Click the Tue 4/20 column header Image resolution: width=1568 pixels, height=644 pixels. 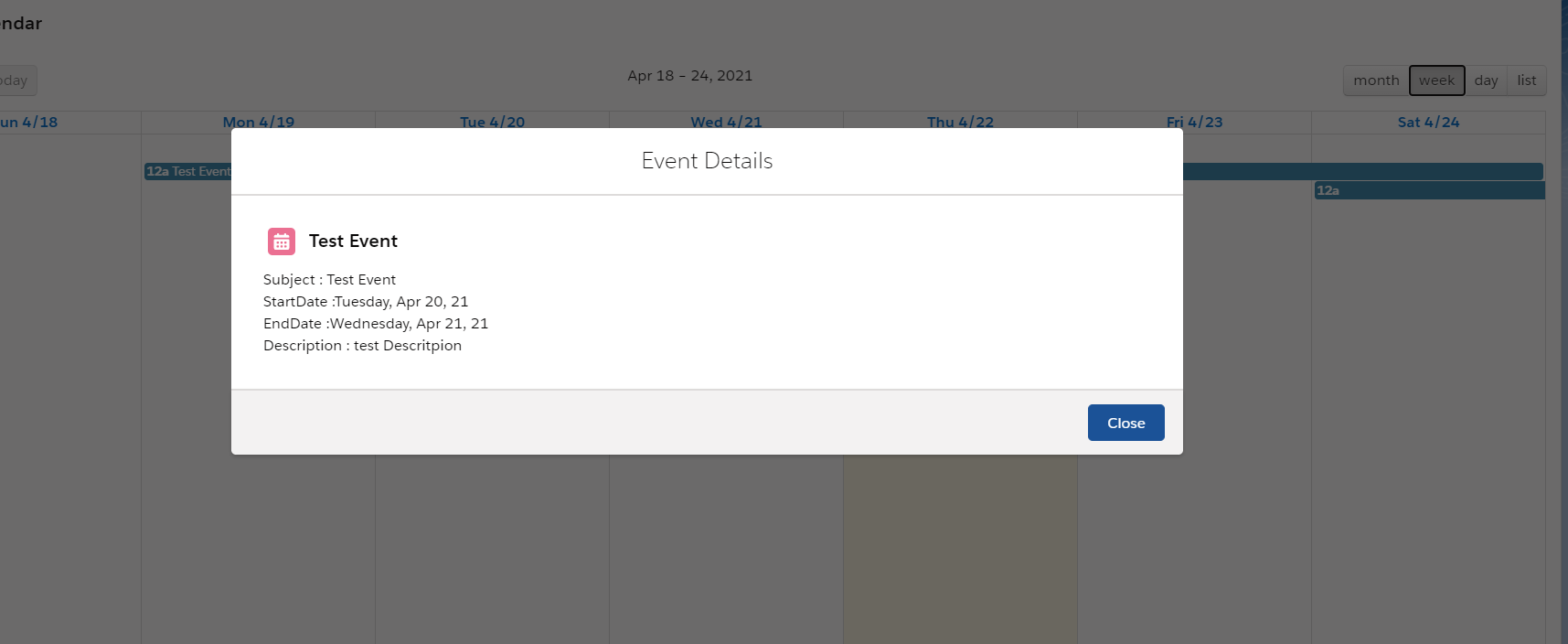(x=493, y=122)
